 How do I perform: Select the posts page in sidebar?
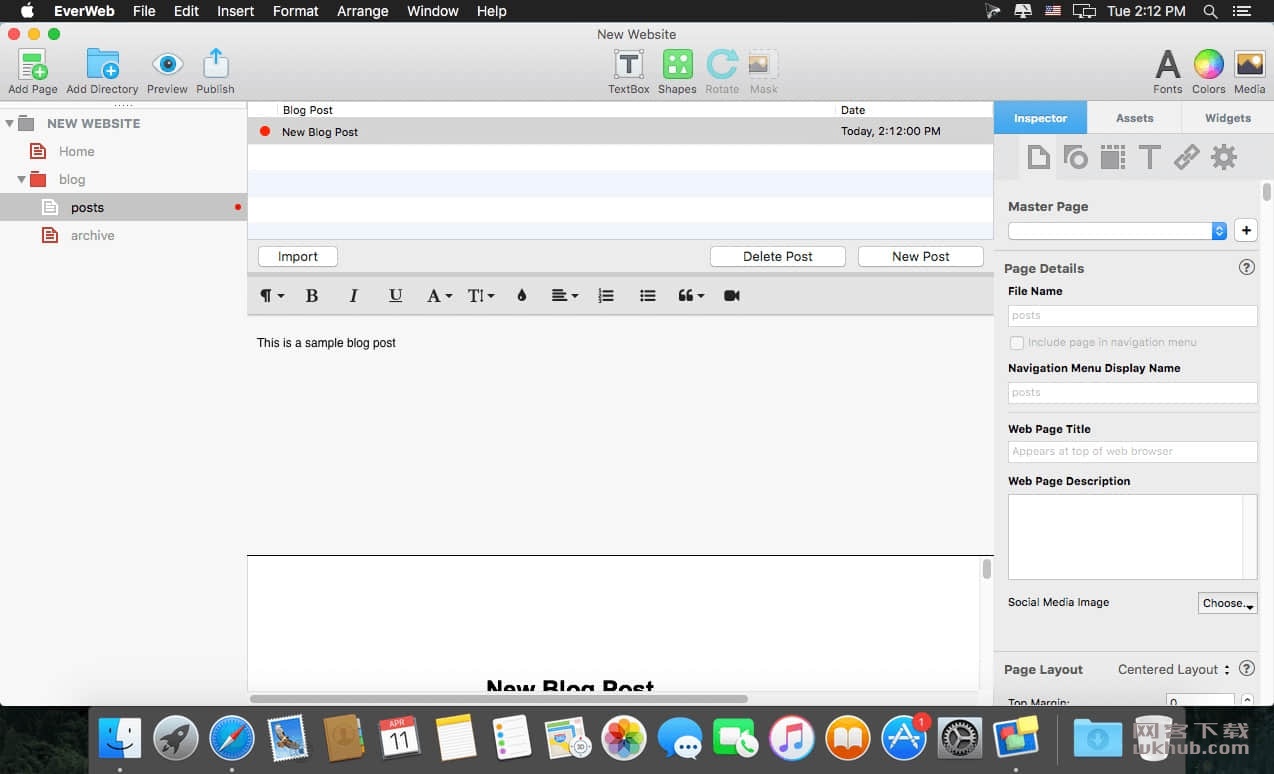point(123,208)
